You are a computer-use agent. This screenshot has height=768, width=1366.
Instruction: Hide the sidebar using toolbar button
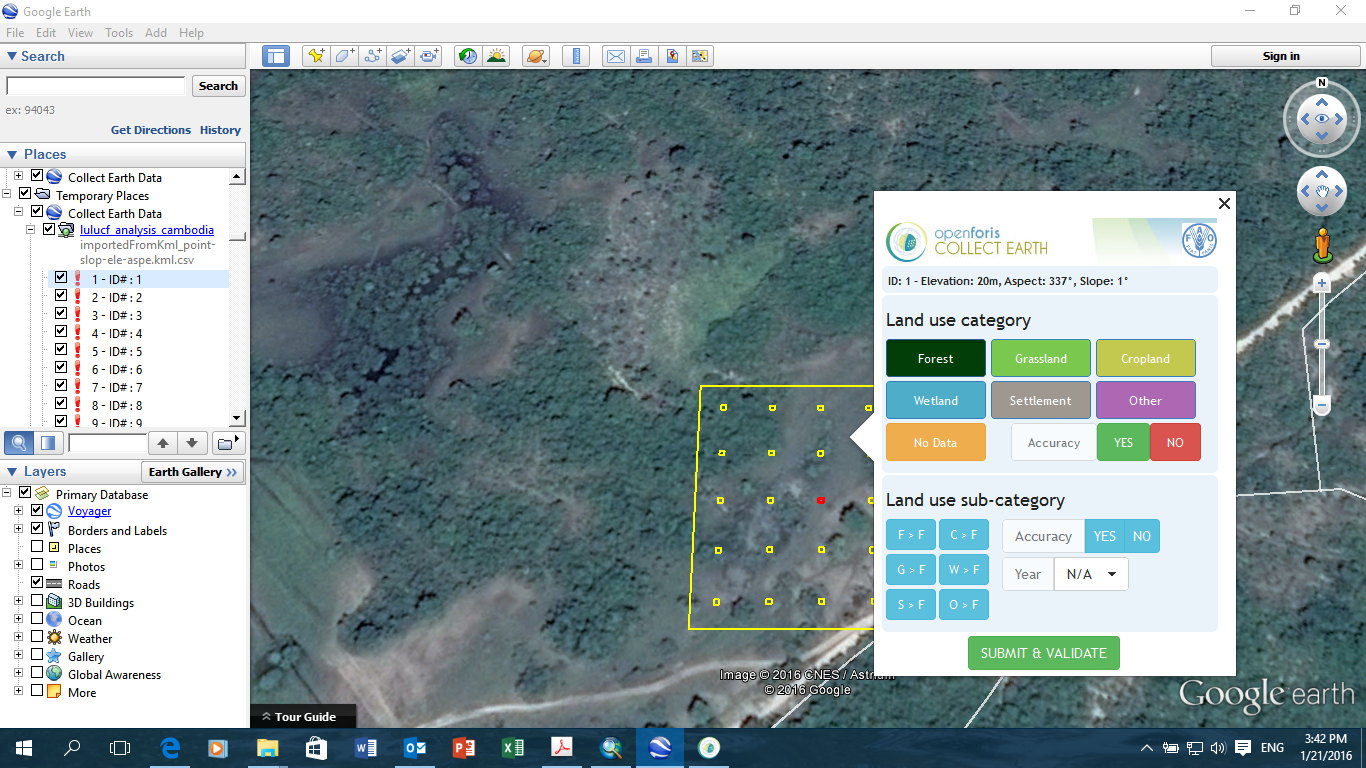276,56
